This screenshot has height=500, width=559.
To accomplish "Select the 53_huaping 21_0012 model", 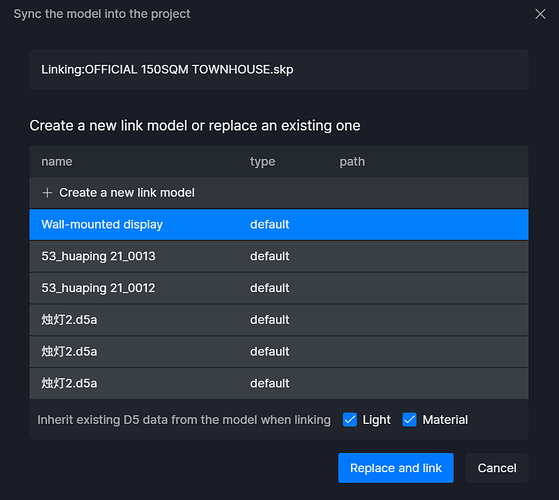I will [279, 288].
